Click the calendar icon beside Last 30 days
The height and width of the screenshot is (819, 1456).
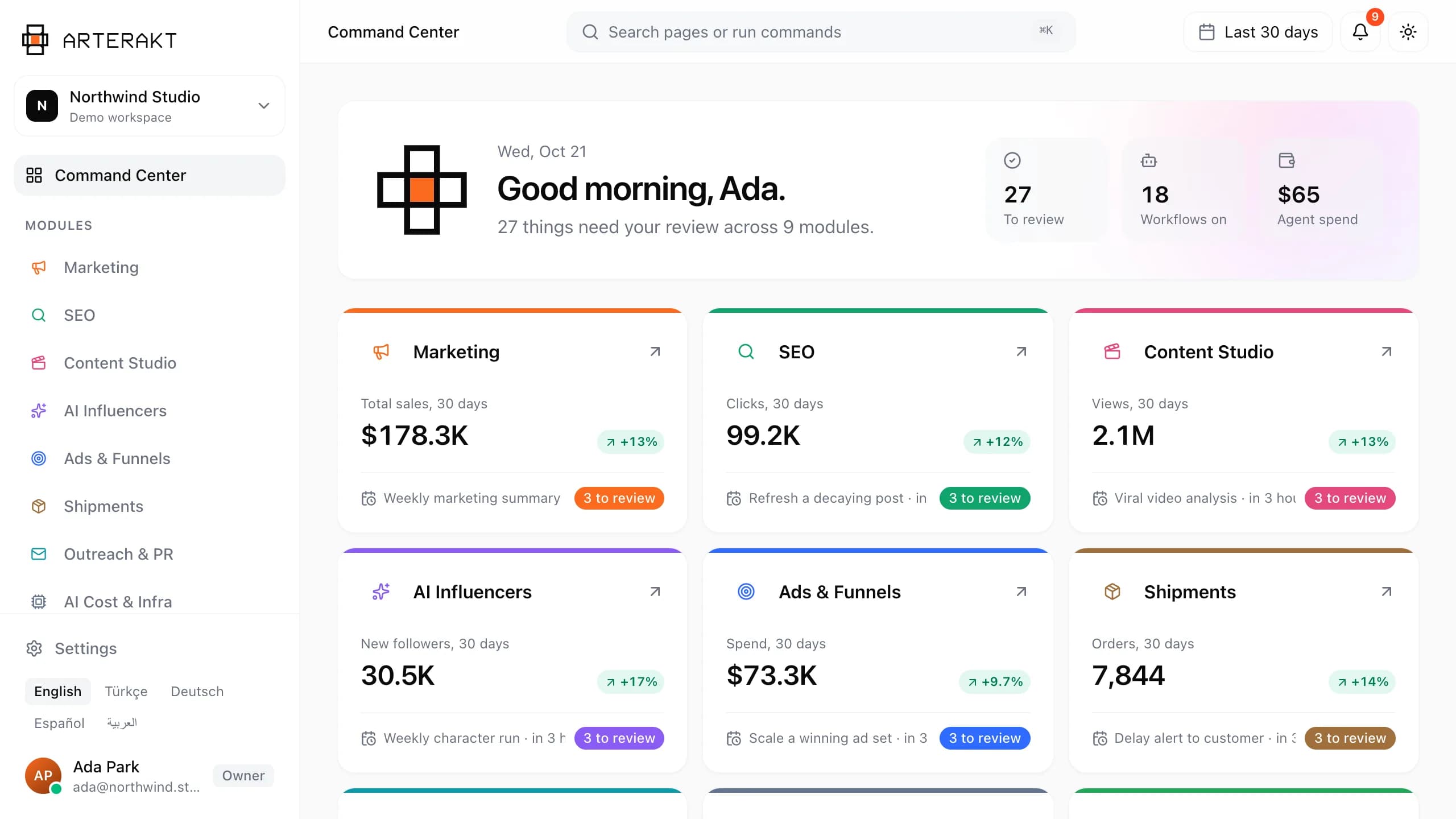pyautogui.click(x=1207, y=32)
